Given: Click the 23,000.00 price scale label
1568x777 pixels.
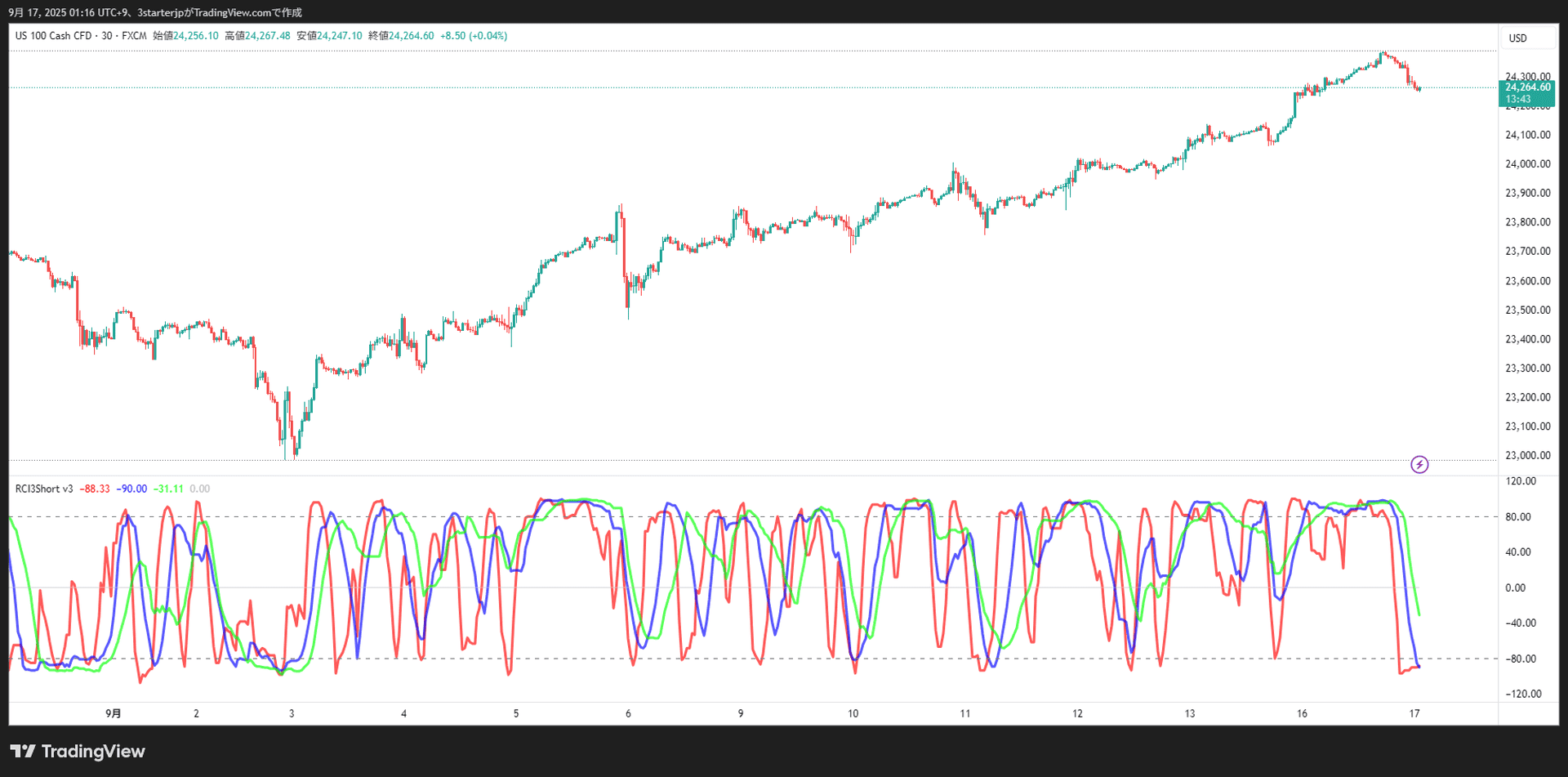Looking at the screenshot, I should pyautogui.click(x=1527, y=456).
